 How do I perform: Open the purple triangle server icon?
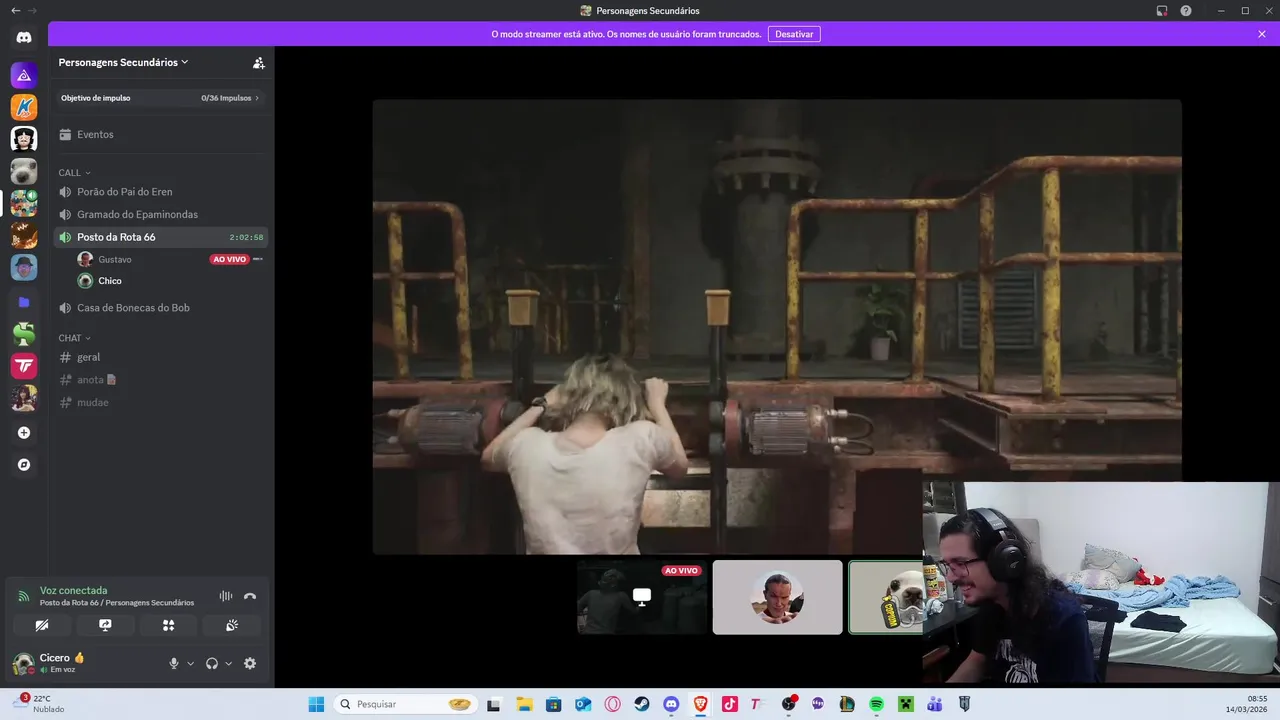[x=24, y=75]
